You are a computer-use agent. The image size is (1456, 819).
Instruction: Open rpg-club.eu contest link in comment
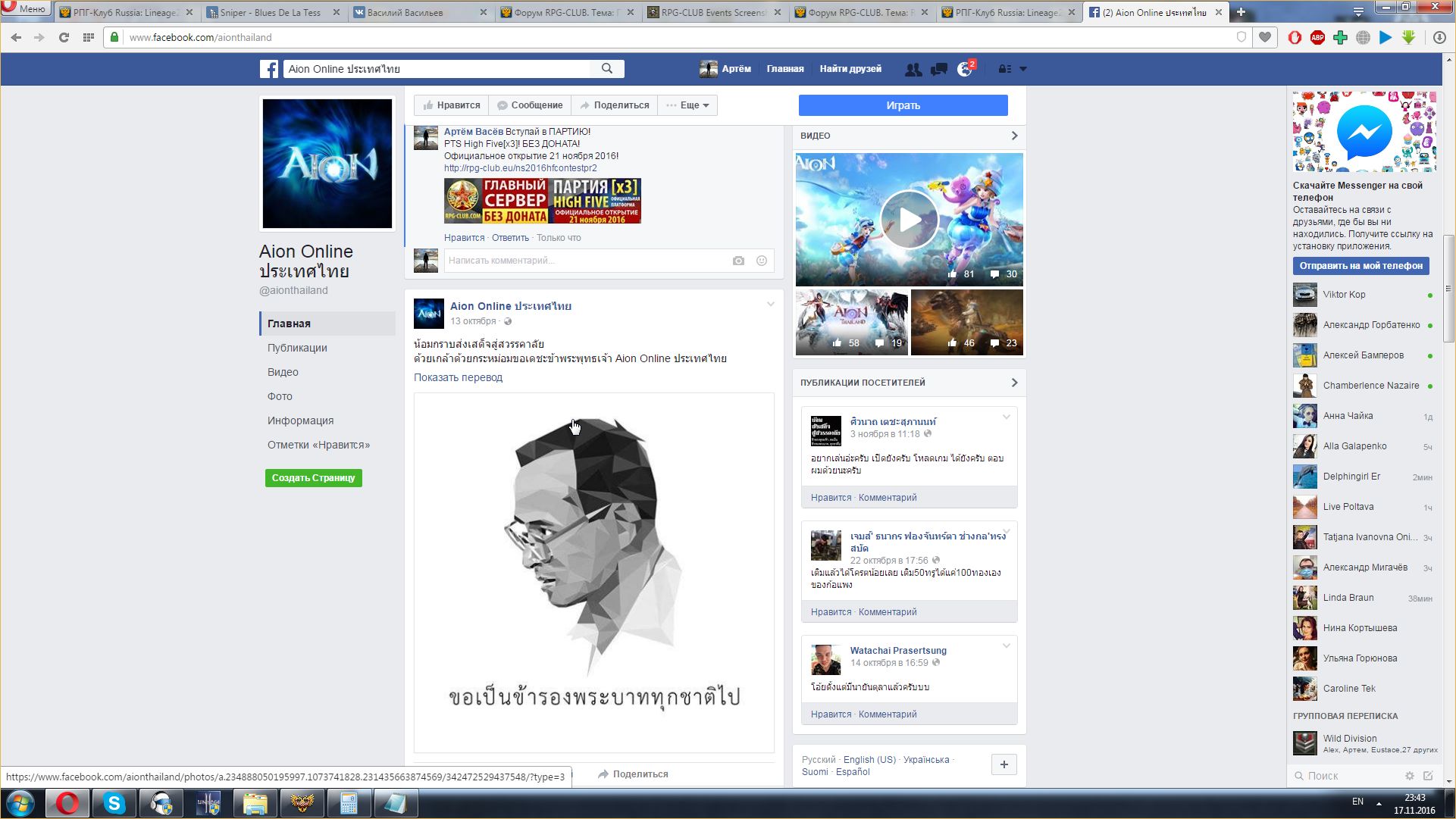click(x=521, y=168)
